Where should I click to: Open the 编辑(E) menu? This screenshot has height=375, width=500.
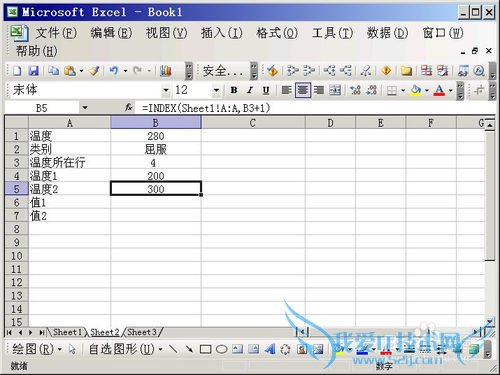pos(111,33)
